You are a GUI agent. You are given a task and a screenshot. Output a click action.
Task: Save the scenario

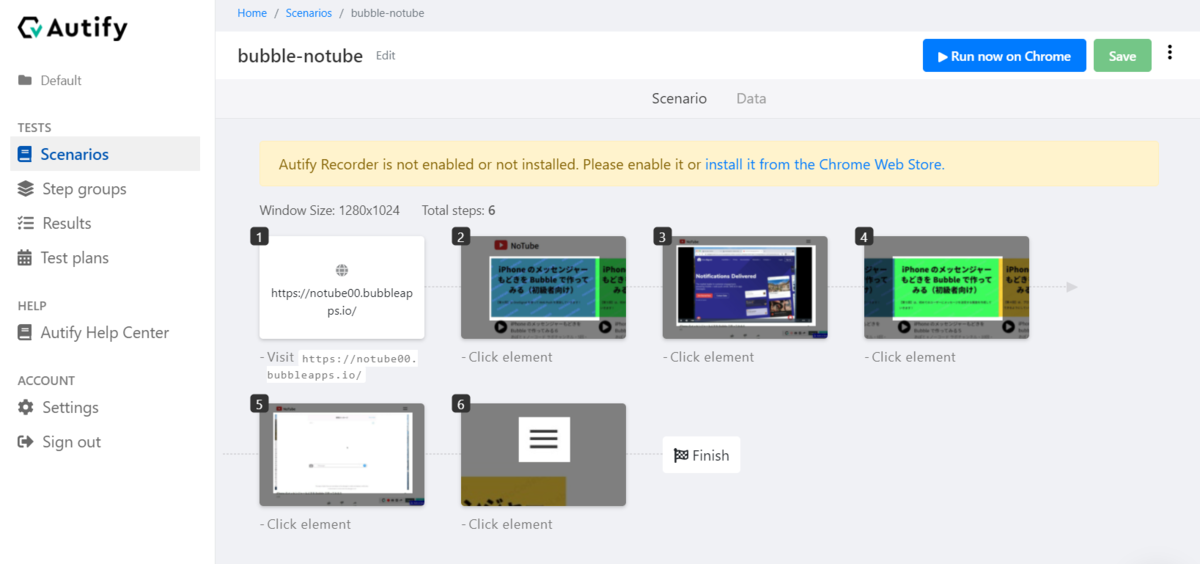[x=1122, y=56]
